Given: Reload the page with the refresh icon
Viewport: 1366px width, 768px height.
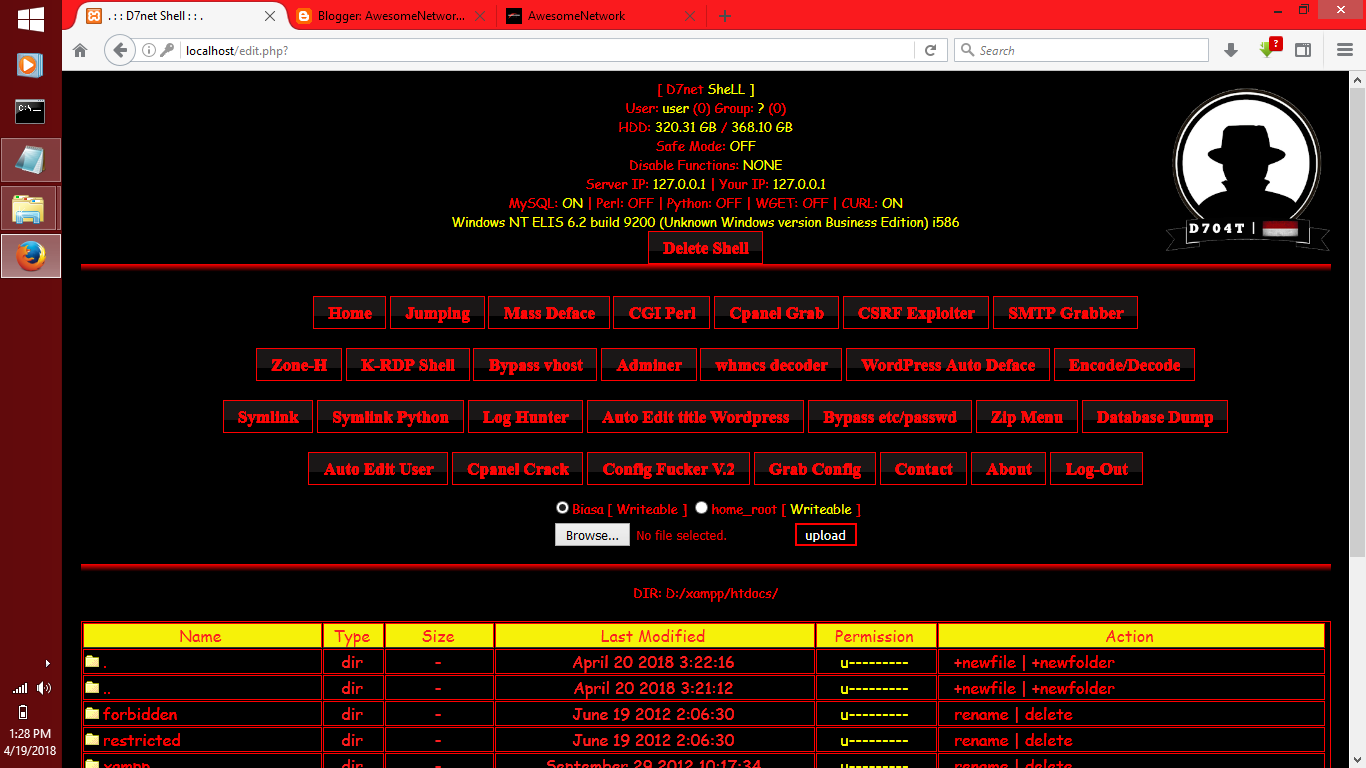Looking at the screenshot, I should point(930,49).
